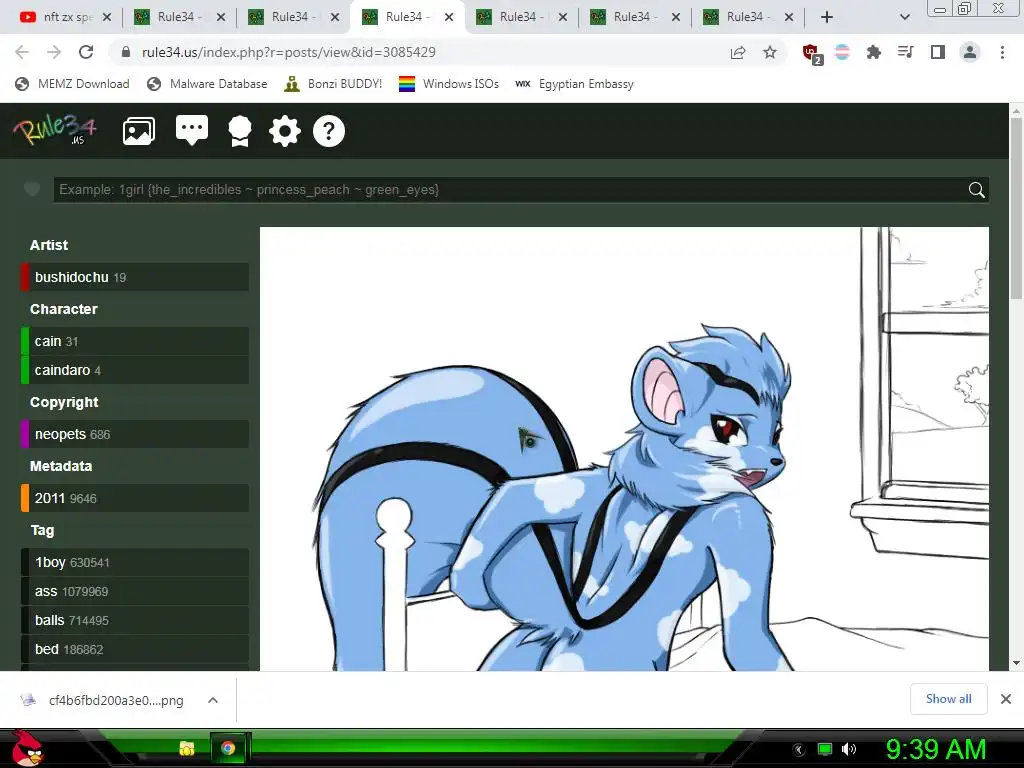
Task: Expand the tab search chevron
Action: point(904,17)
